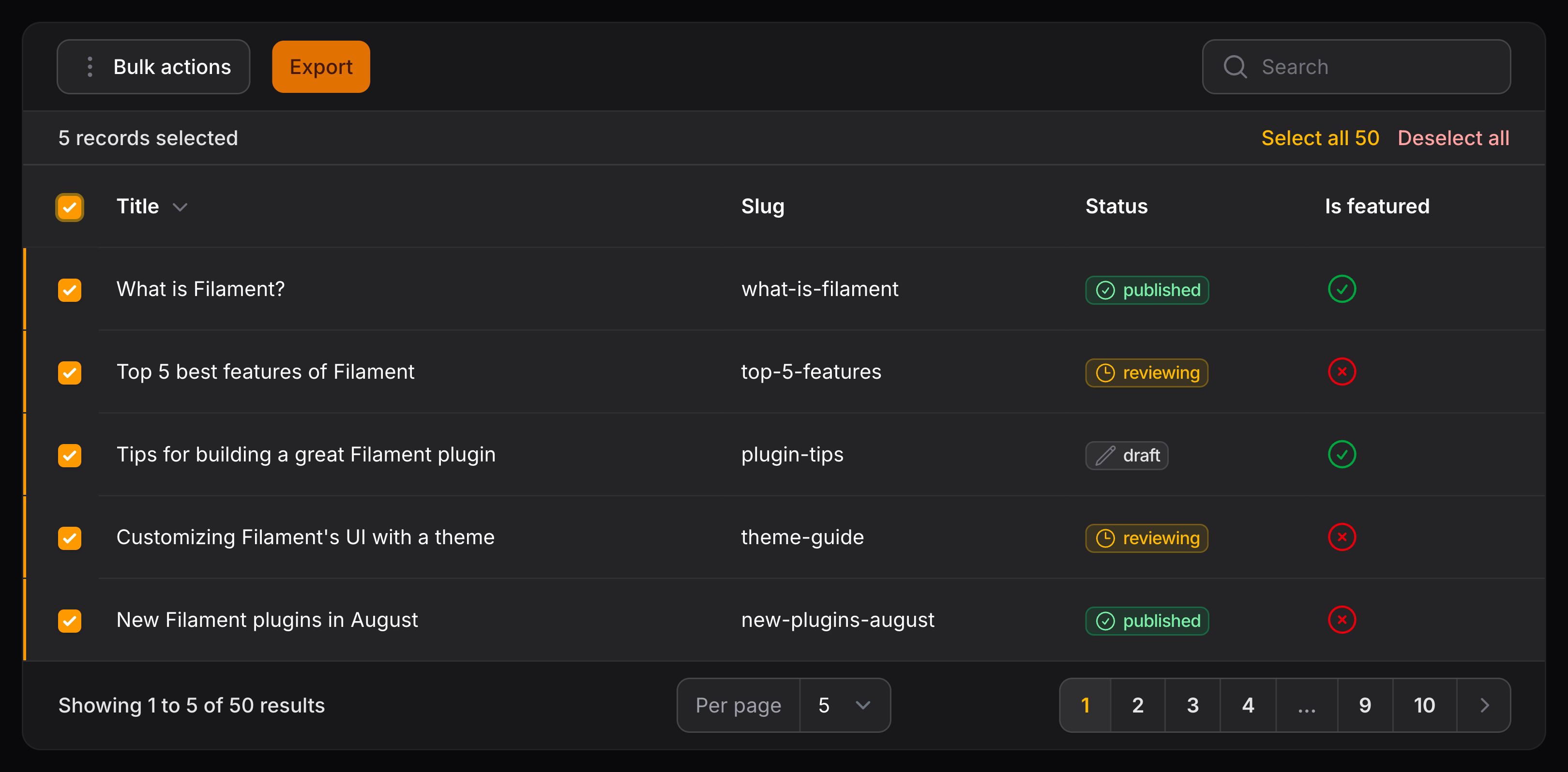Screen dimensions: 1568x772
Task: Click featured check icon for What is Filament?
Action: (x=1342, y=289)
